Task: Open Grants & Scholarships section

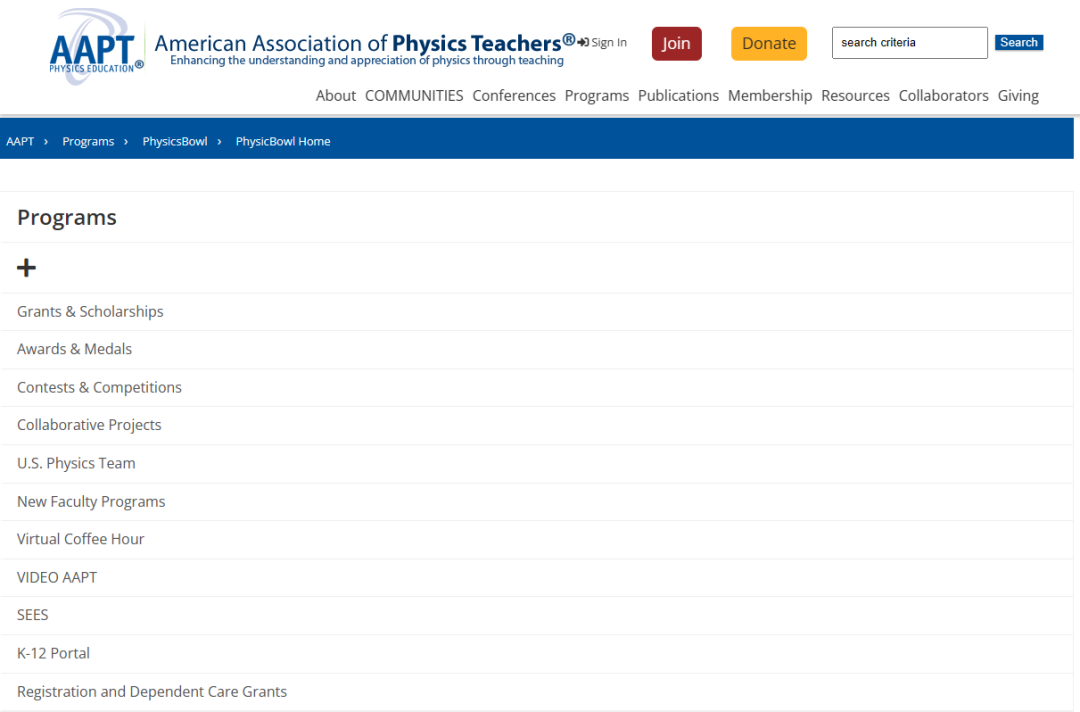Action: [90, 312]
